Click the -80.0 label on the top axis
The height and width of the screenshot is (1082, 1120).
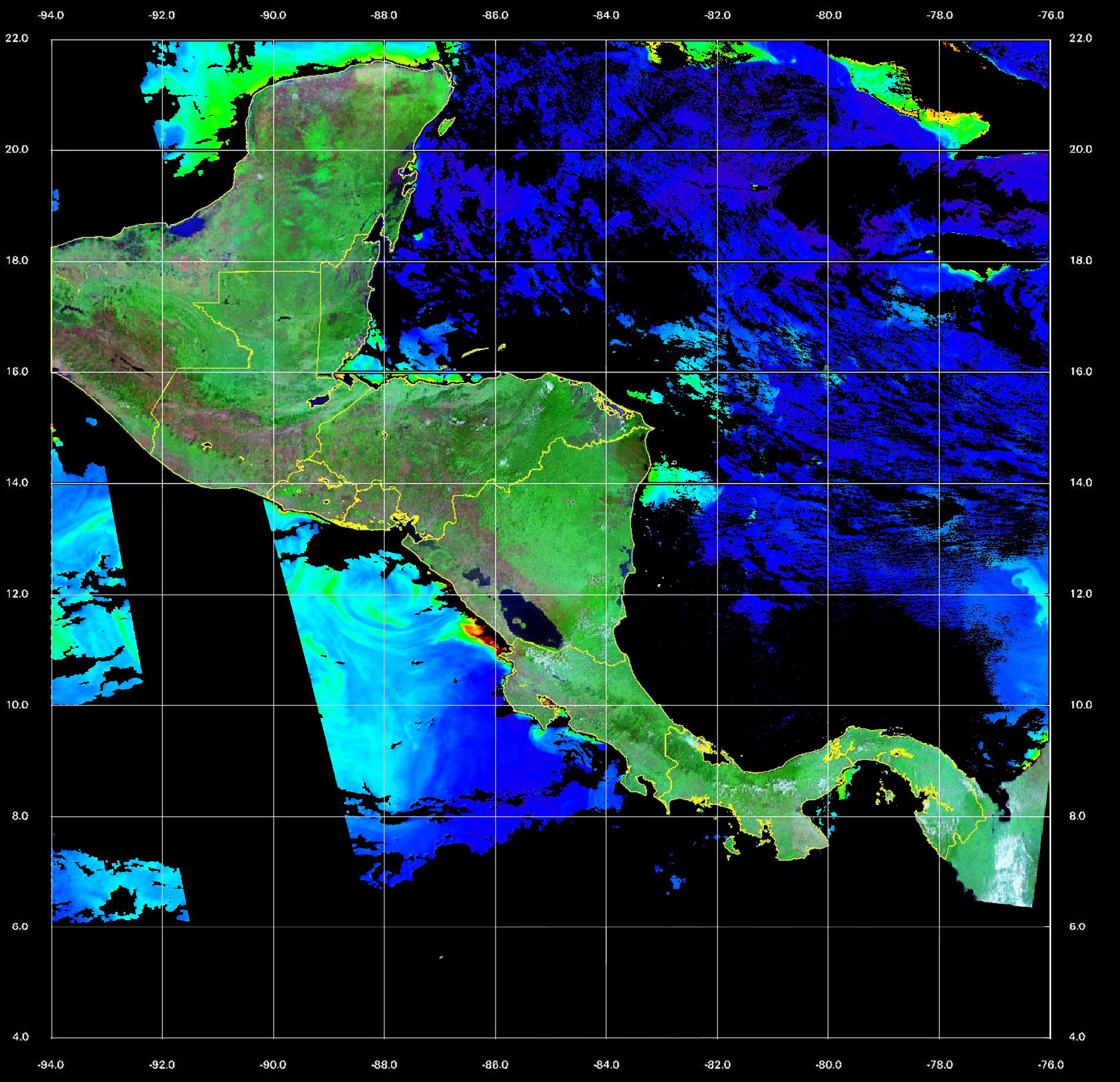828,15
